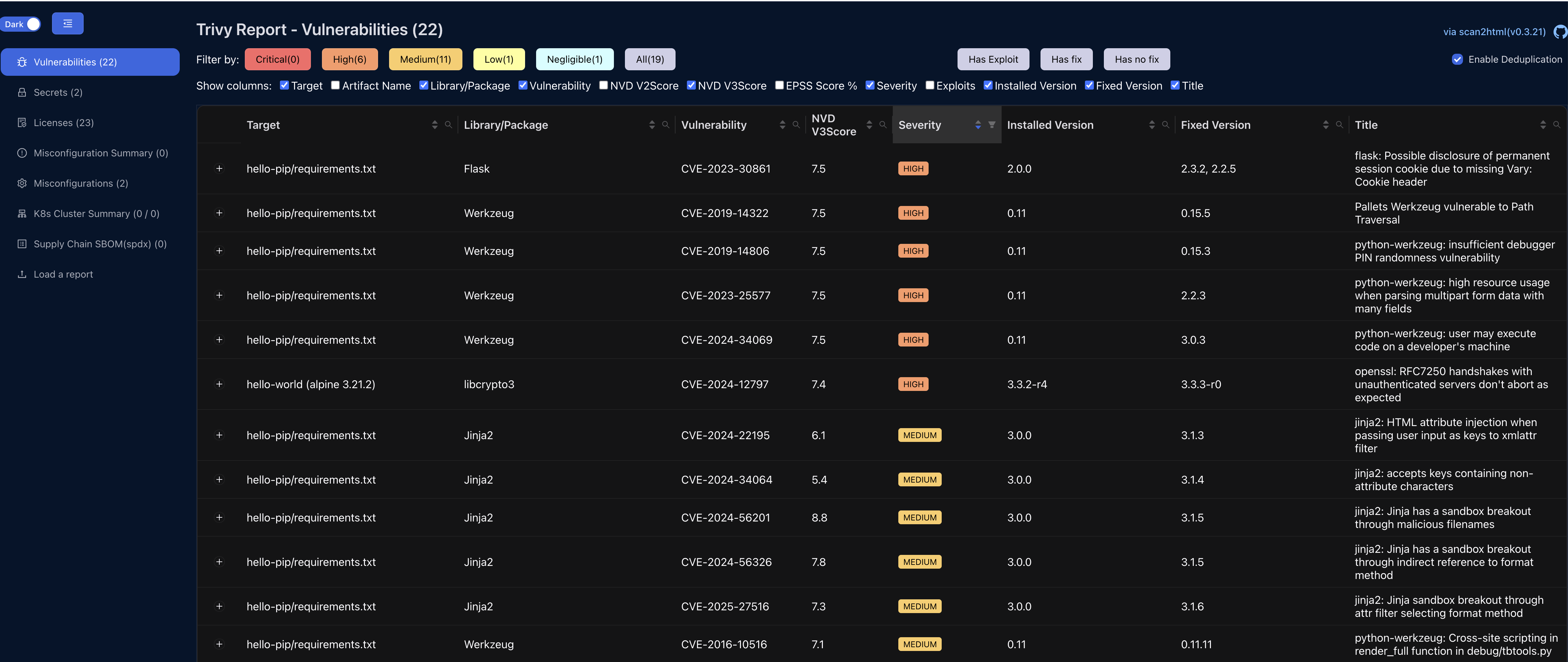The image size is (1568, 662).
Task: Filter by pale yellow Low(1) chip
Action: click(499, 60)
